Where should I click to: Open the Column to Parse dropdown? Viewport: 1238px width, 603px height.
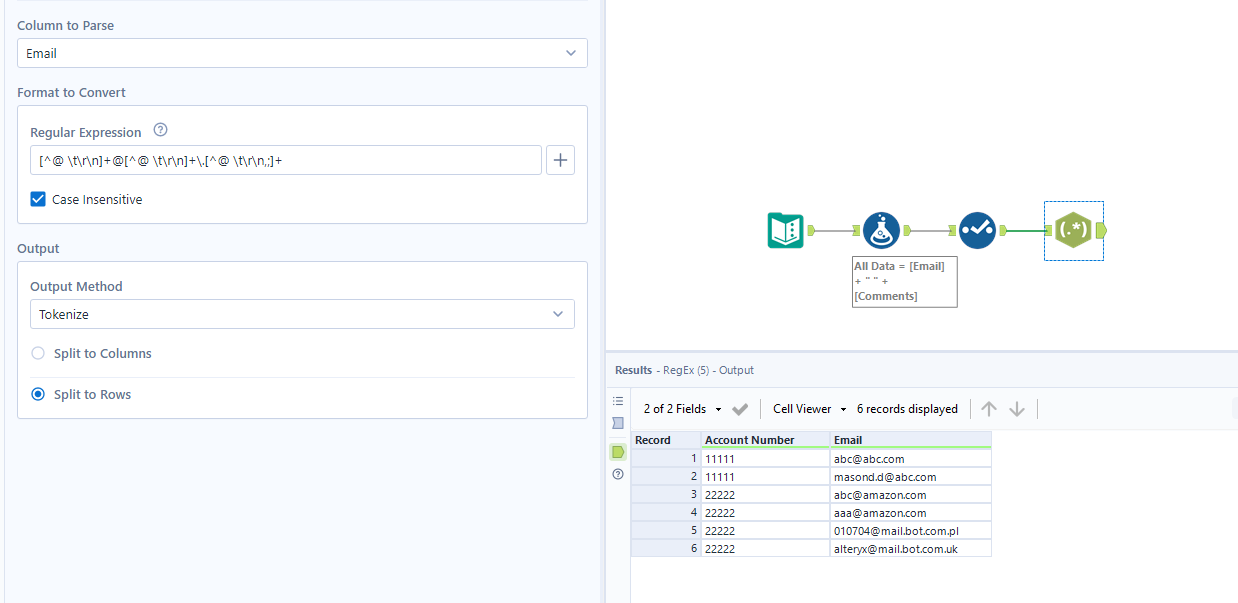click(x=302, y=53)
